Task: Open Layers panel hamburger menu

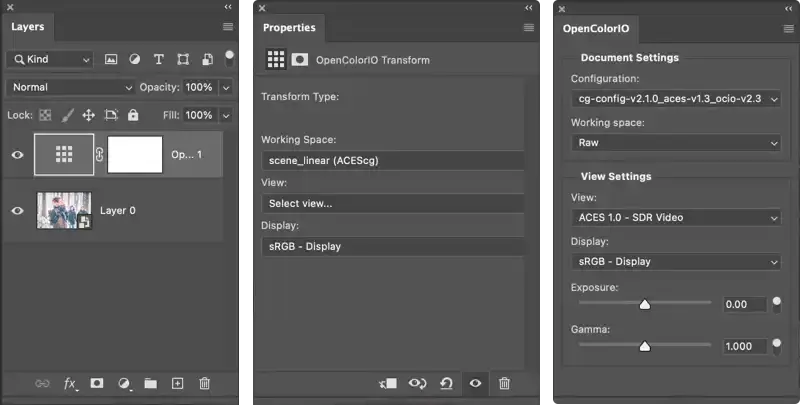Action: click(x=228, y=27)
